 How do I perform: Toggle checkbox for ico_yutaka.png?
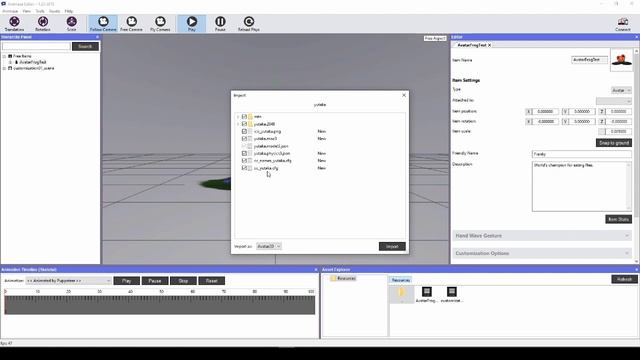click(244, 131)
